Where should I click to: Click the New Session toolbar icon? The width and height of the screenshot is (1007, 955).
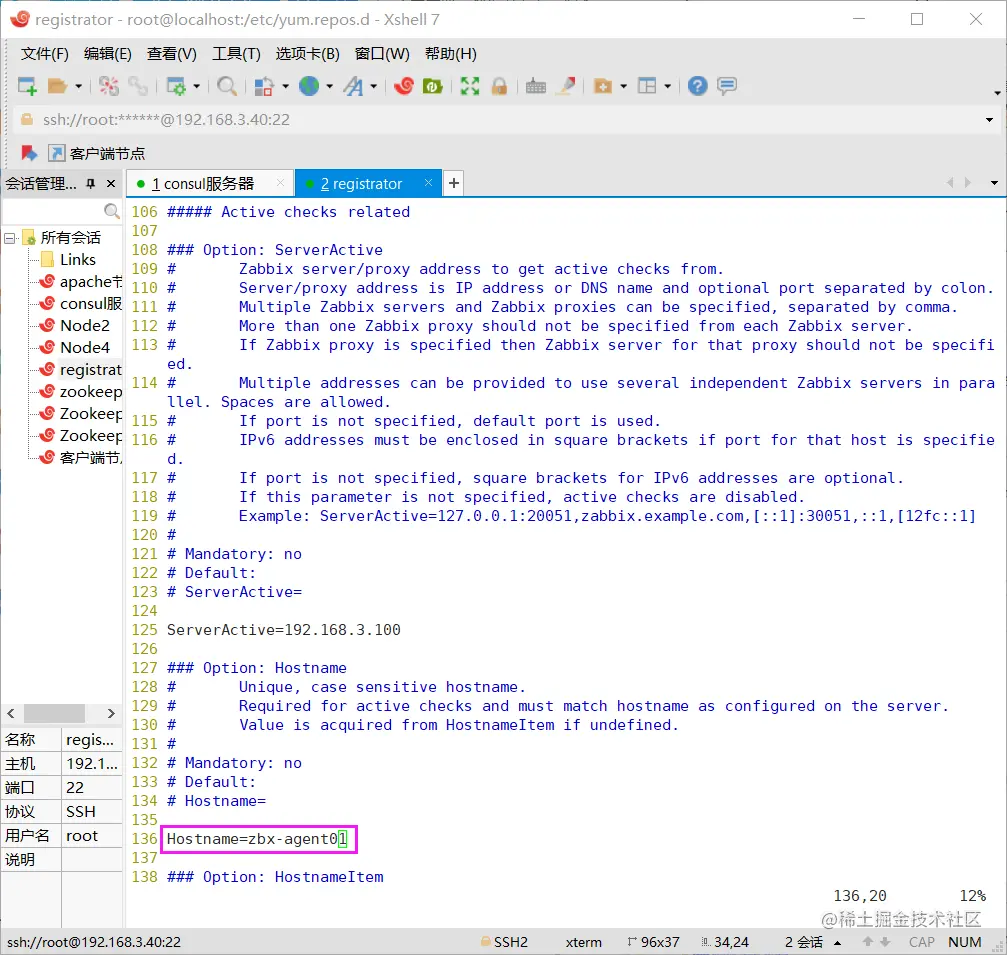click(27, 85)
